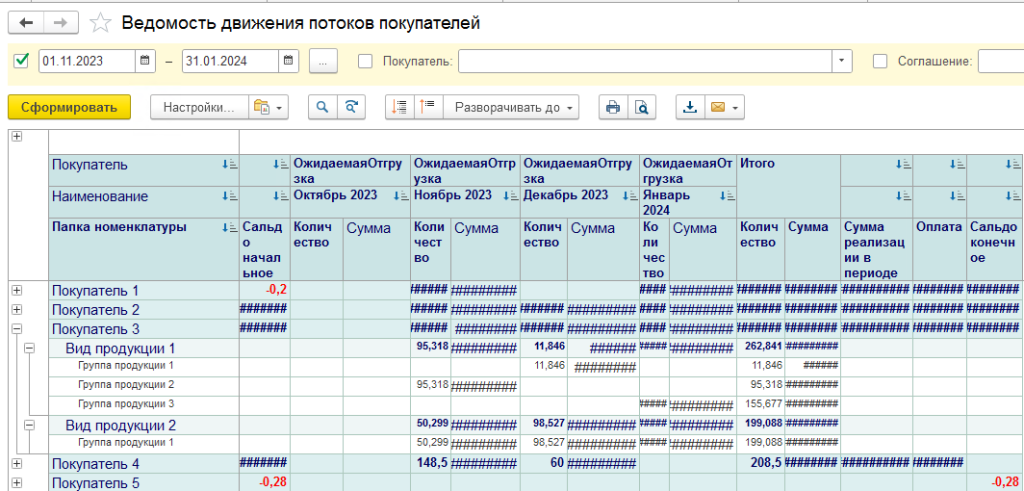Click the Оплата column header
1024x491 pixels.
coord(939,249)
